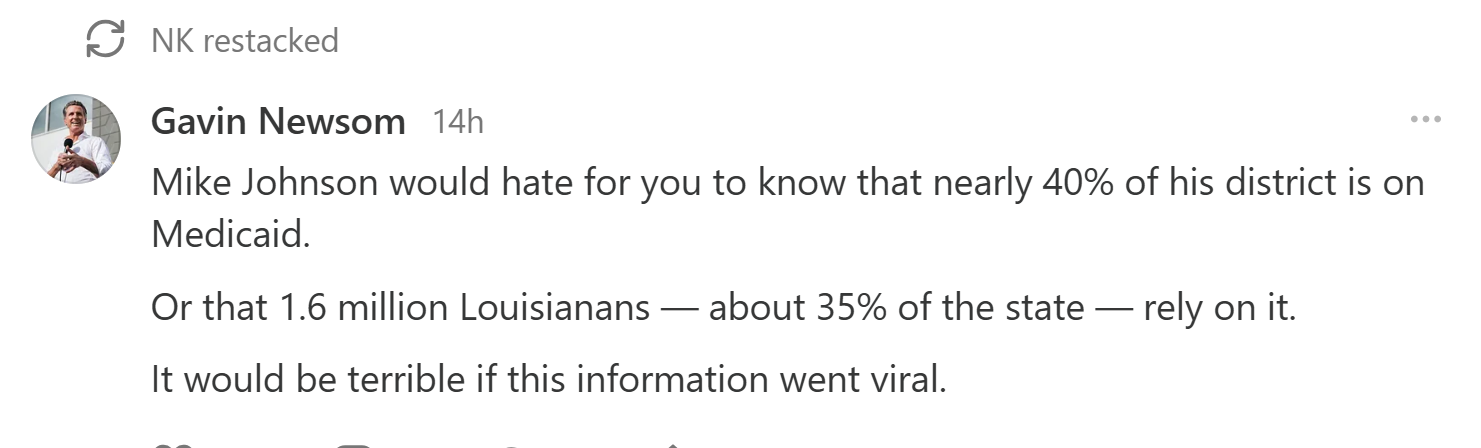
Task: Restack the note using the bottom restack icon
Action: 512,445
